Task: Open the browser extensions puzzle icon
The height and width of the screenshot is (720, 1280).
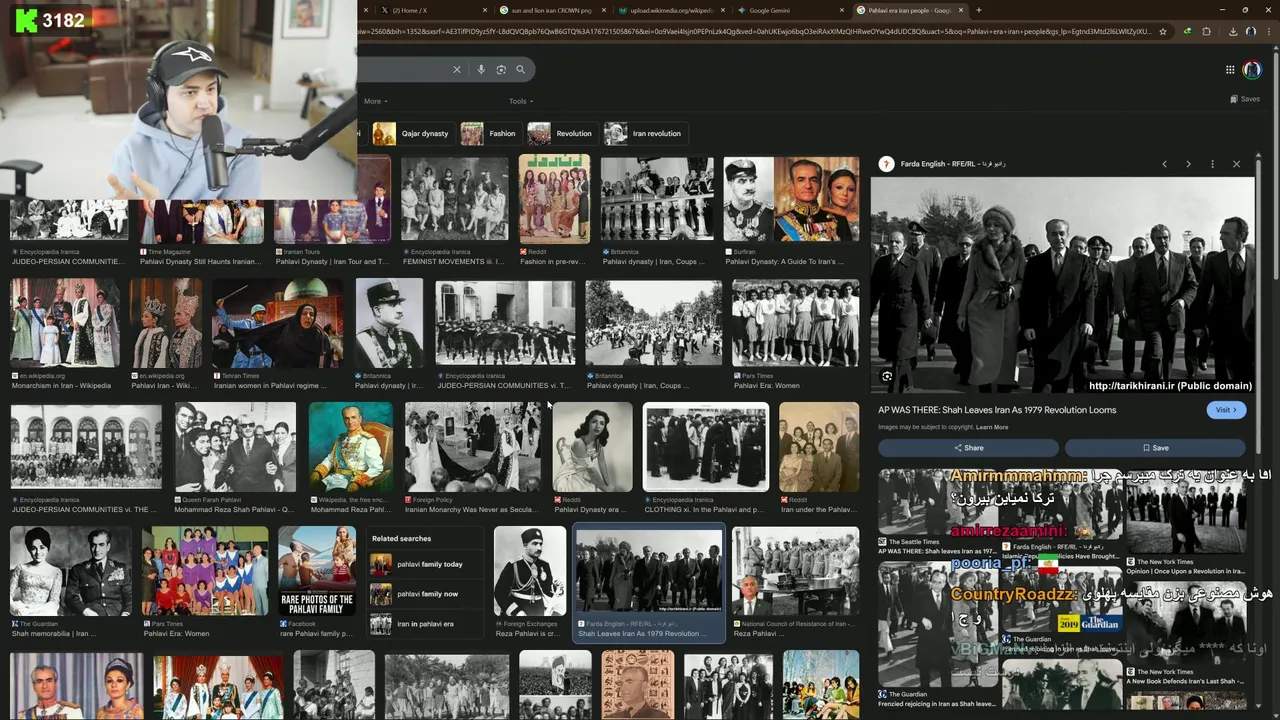Action: point(1206,32)
